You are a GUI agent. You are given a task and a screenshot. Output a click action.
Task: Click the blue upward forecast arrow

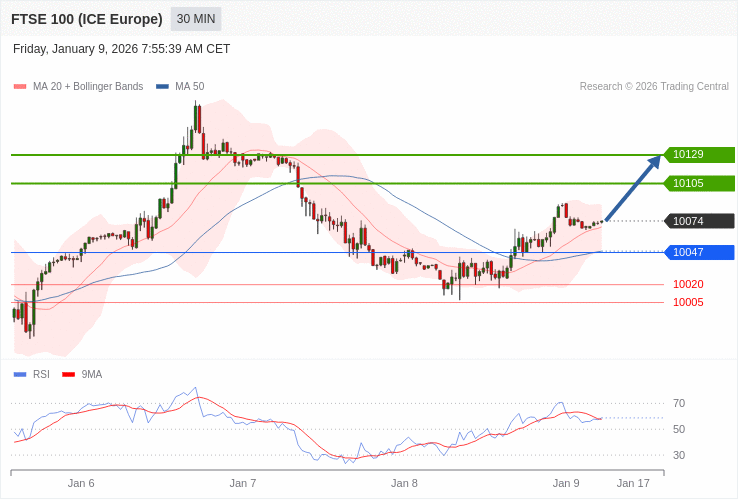[x=634, y=187]
